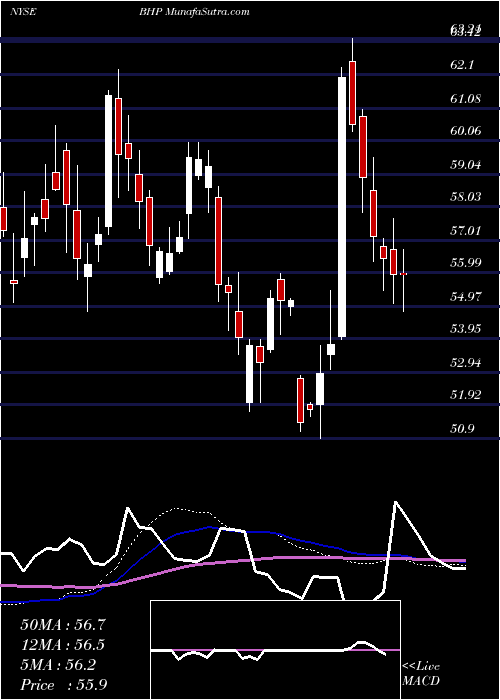Select the 53.95 price level label
The height and width of the screenshot is (700, 500).
[x=466, y=329]
